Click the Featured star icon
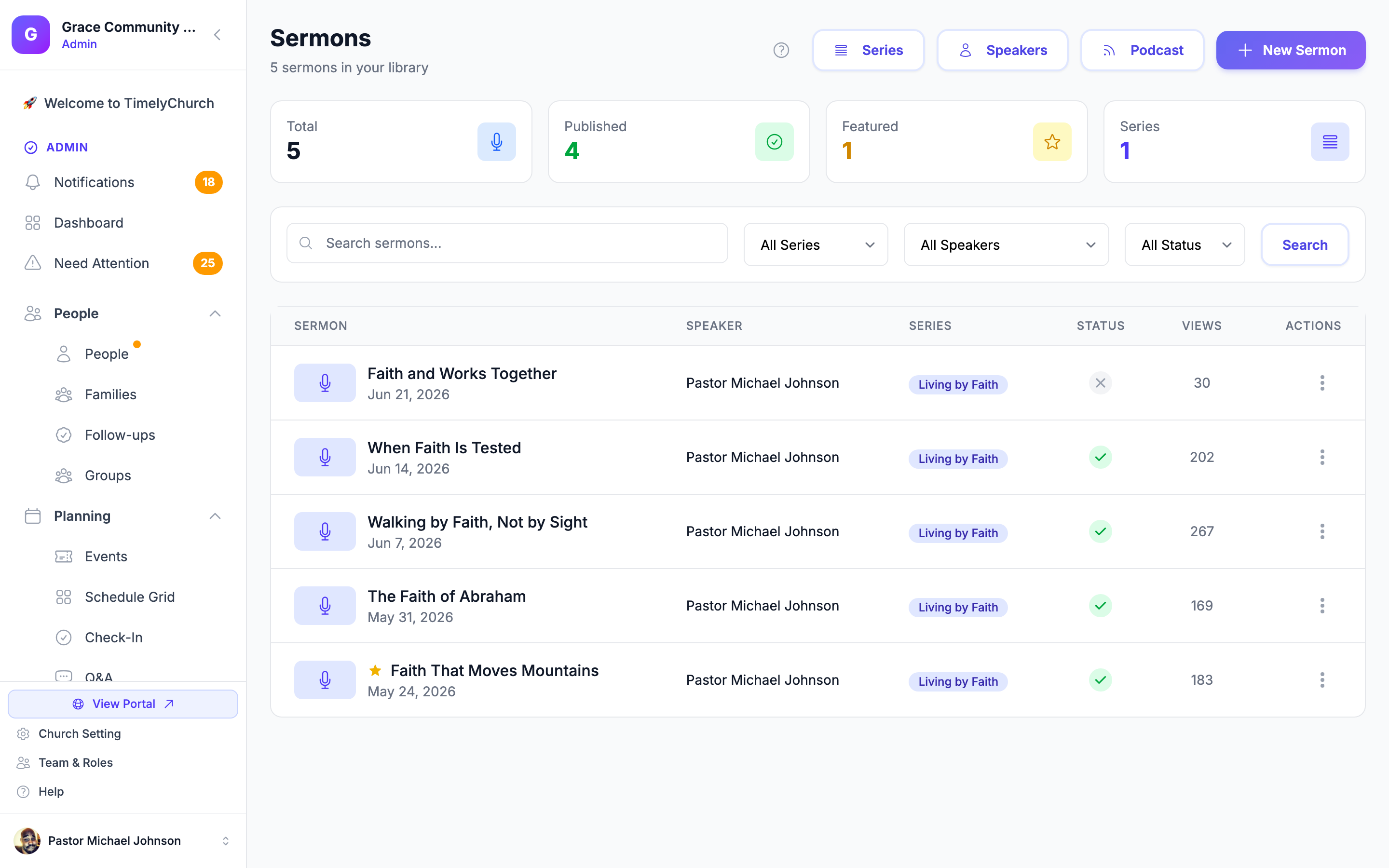The height and width of the screenshot is (868, 1389). (1052, 142)
